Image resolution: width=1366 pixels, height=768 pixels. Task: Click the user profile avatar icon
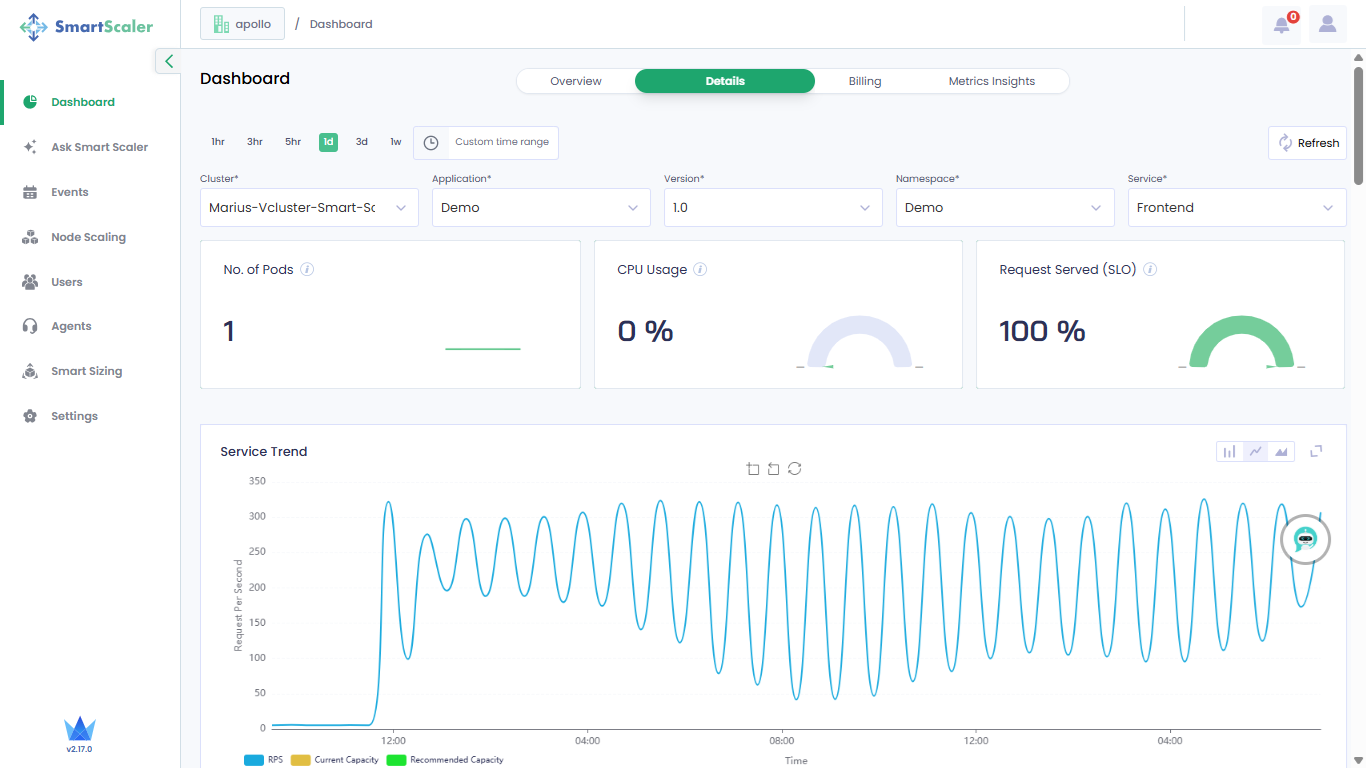1327,25
